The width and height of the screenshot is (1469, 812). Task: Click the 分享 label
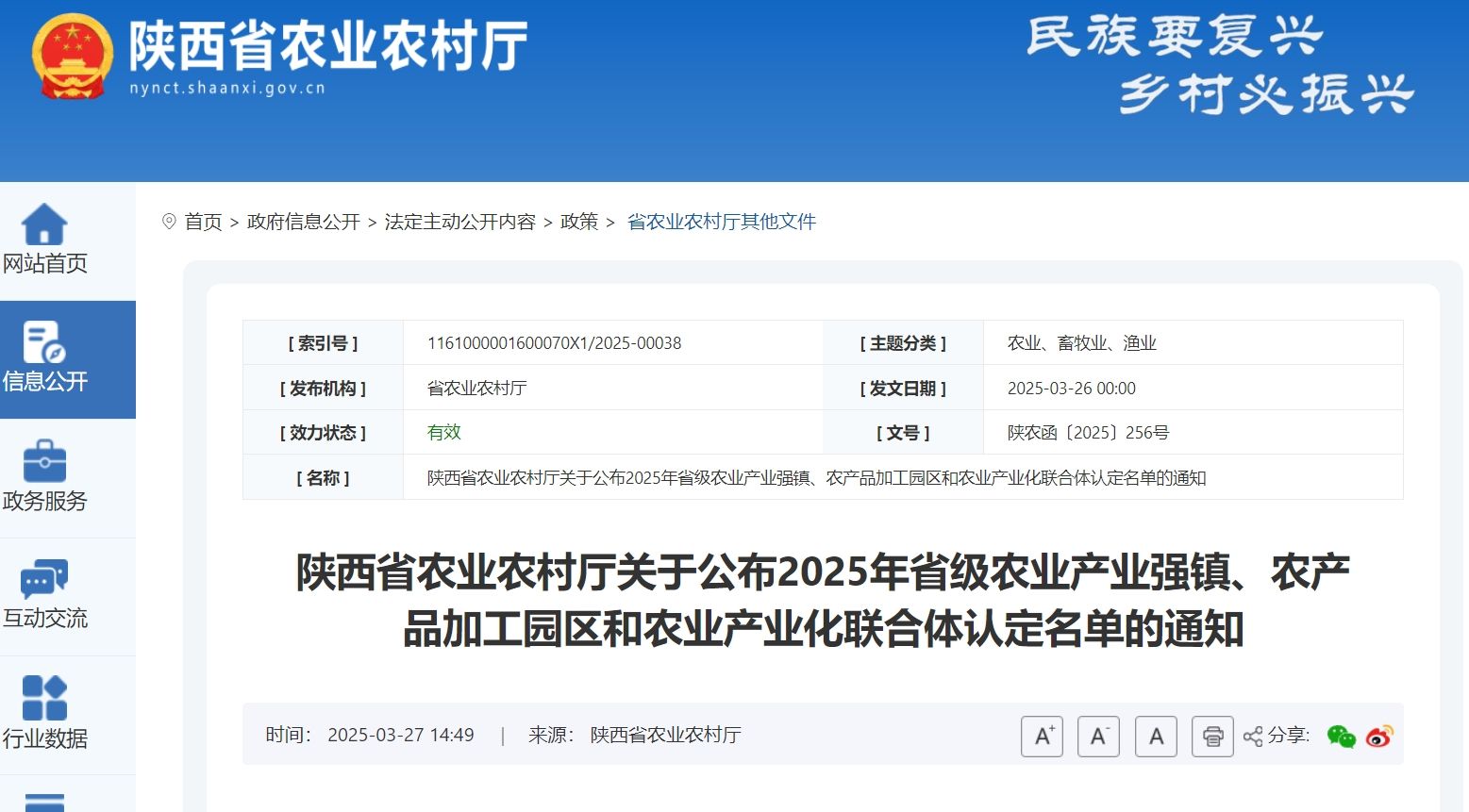click(x=1289, y=735)
